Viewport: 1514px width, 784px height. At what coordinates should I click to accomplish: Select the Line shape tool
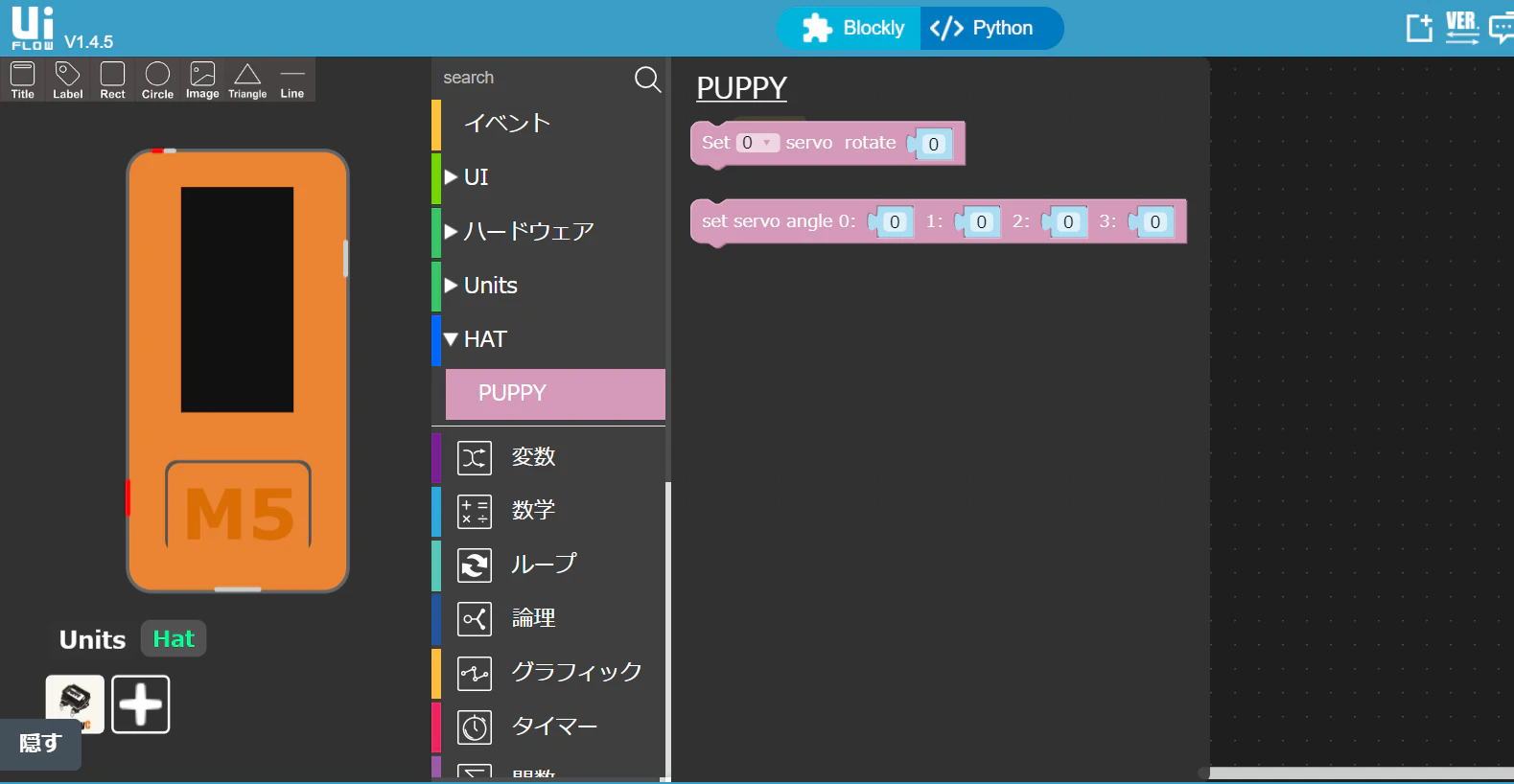pos(292,80)
